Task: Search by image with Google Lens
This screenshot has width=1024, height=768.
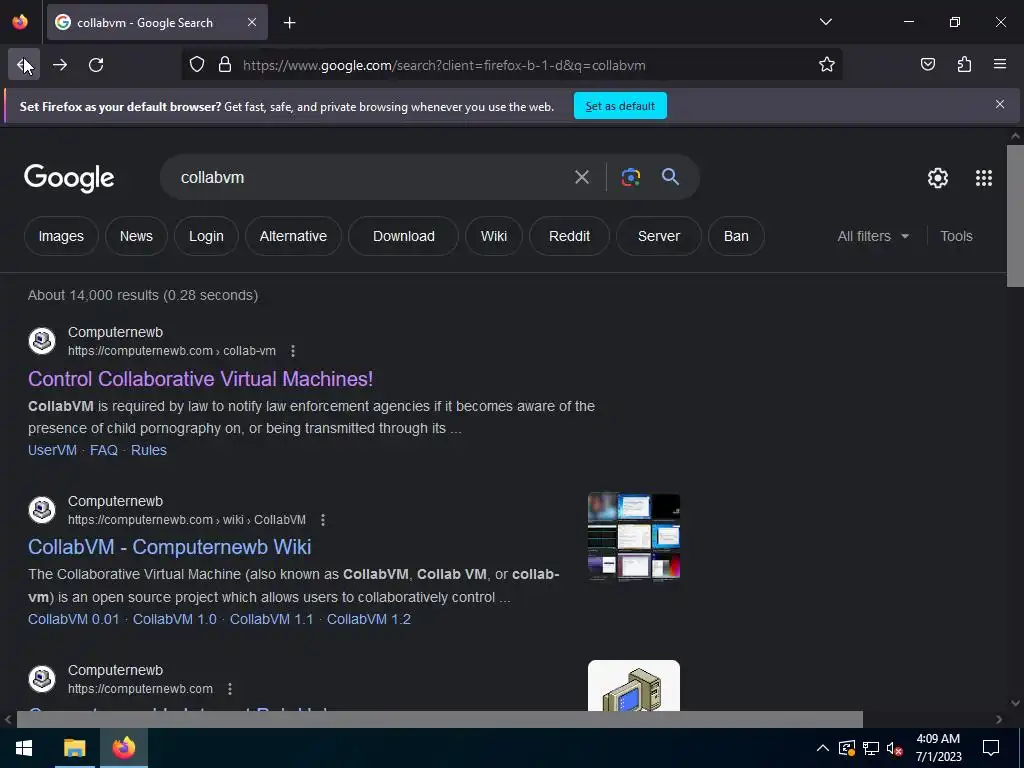Action: pyautogui.click(x=630, y=177)
